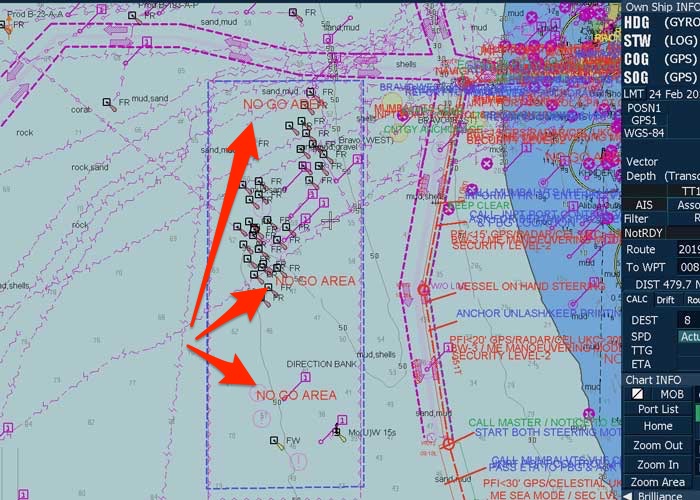The height and width of the screenshot is (500, 700).
Task: Click the MOB man-overboard button
Action: click(x=672, y=394)
